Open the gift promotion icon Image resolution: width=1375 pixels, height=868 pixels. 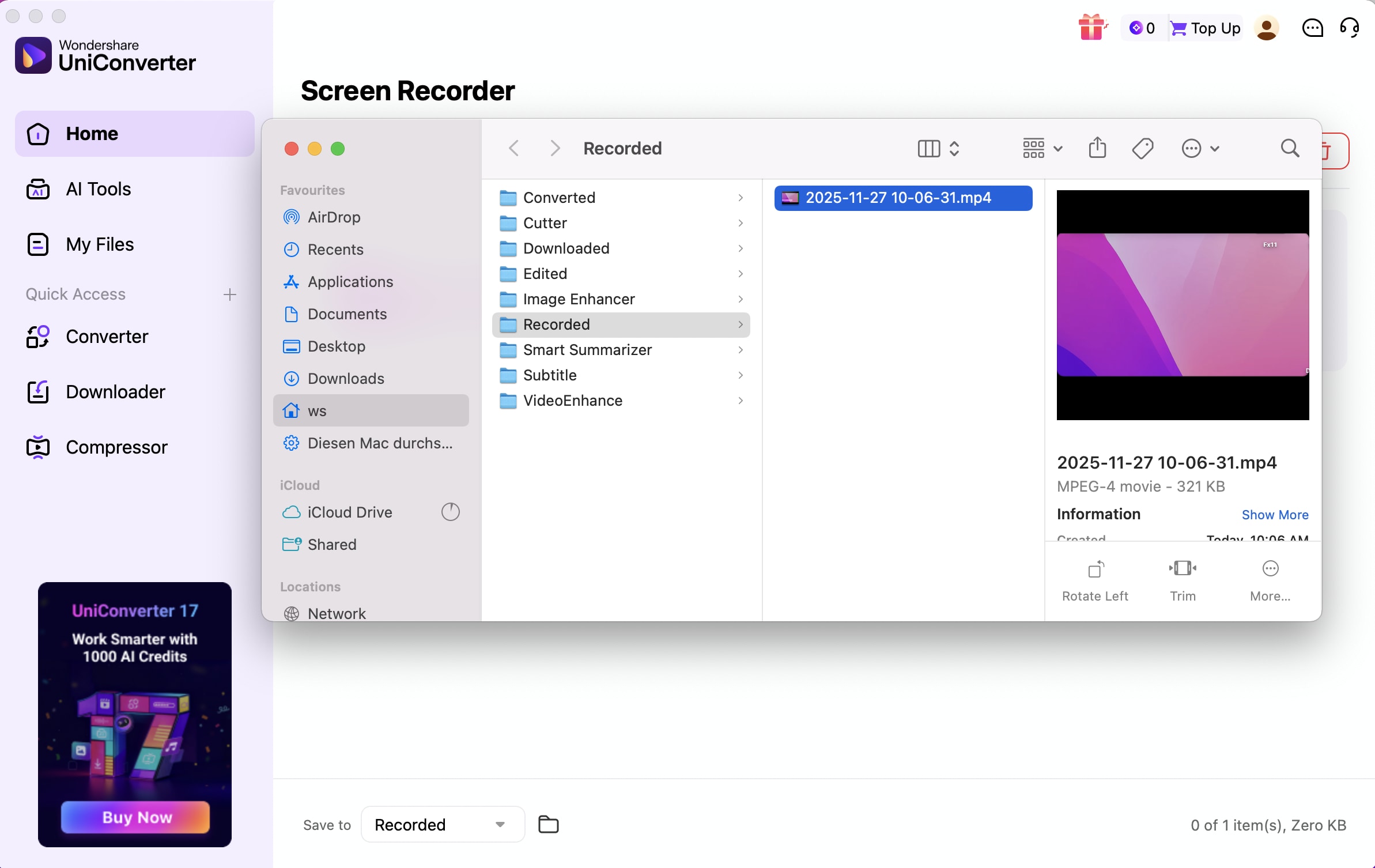pos(1091,27)
